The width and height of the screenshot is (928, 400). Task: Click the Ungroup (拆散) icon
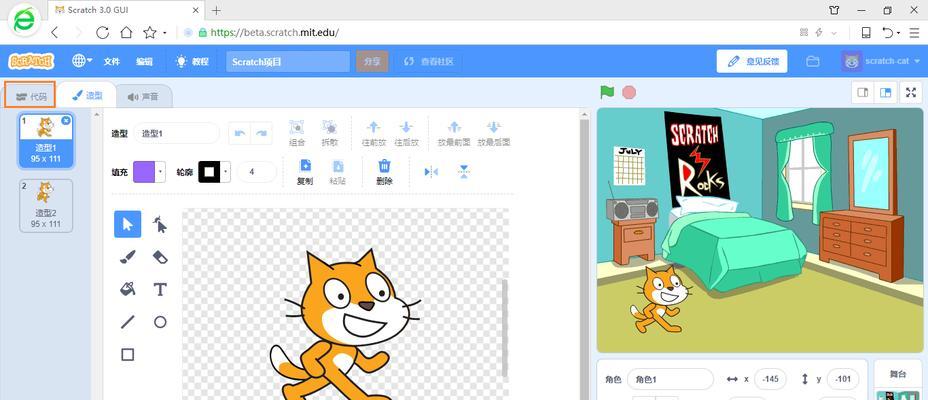click(329, 127)
